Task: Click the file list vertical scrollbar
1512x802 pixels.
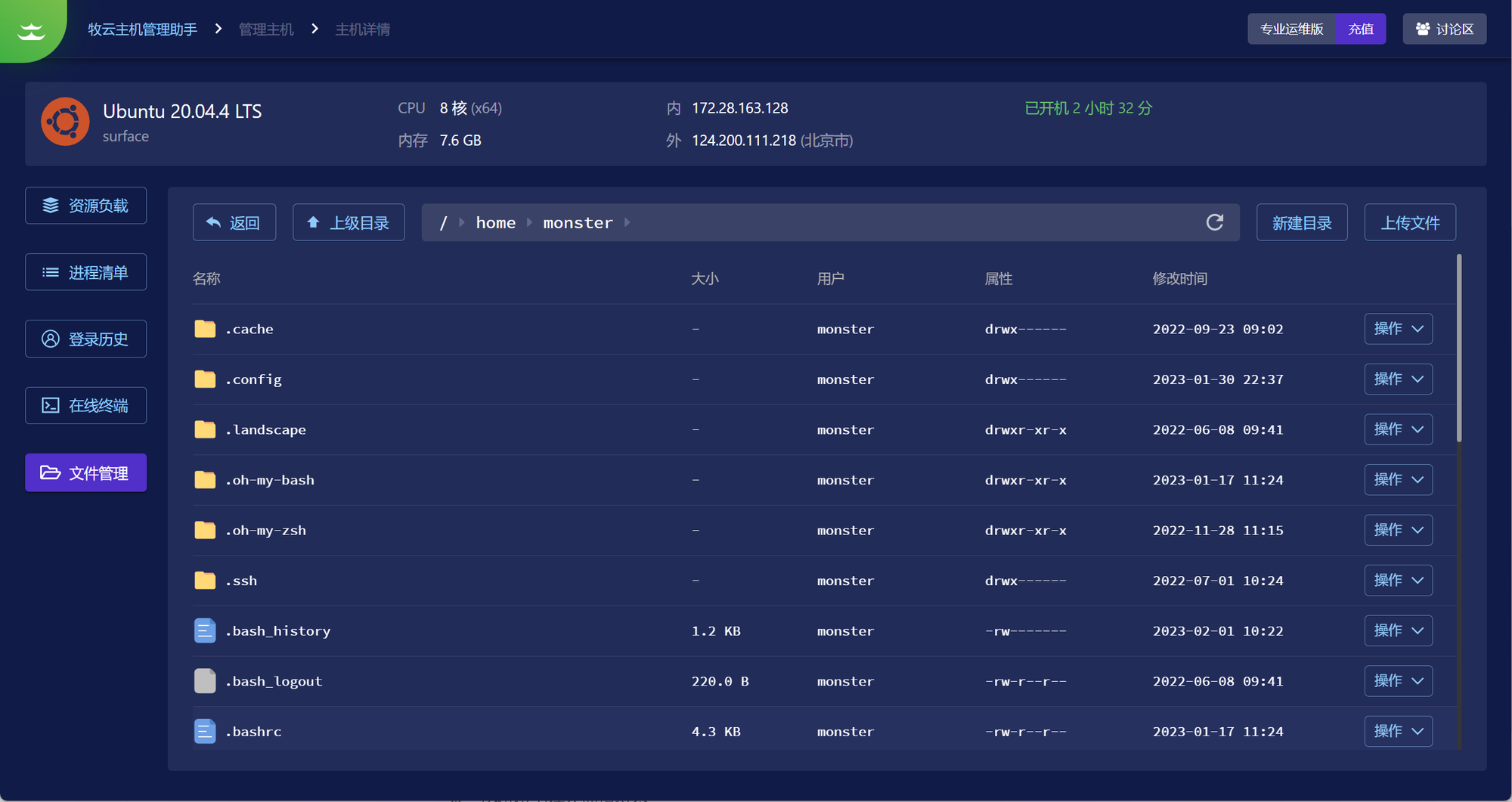Action: pyautogui.click(x=1458, y=348)
